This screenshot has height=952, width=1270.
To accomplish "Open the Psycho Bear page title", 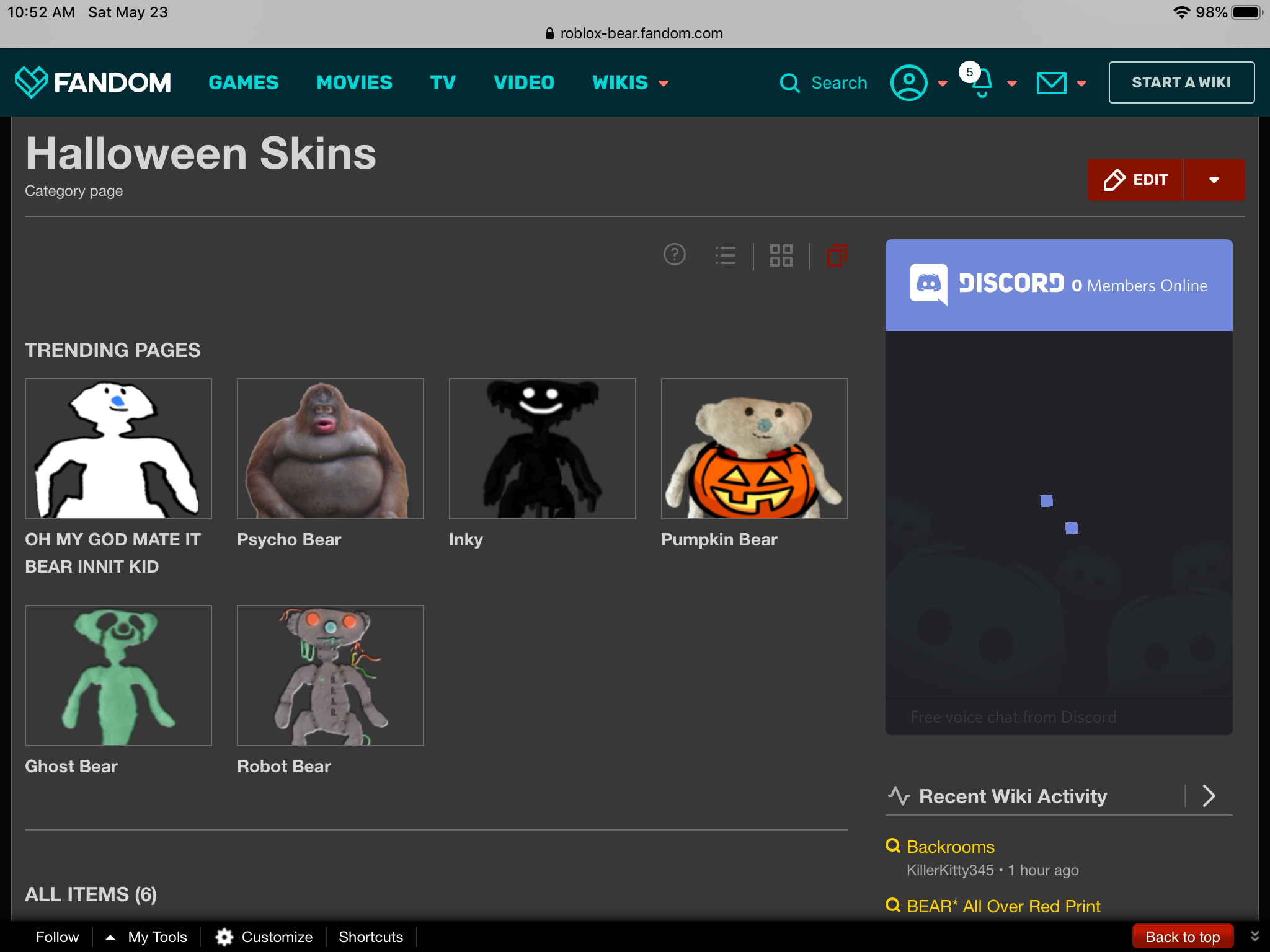I will pyautogui.click(x=289, y=539).
